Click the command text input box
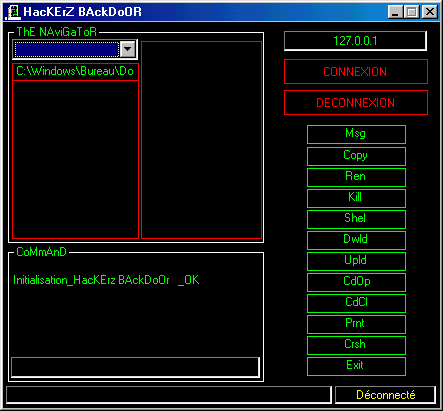This screenshot has width=443, height=411. click(x=135, y=367)
